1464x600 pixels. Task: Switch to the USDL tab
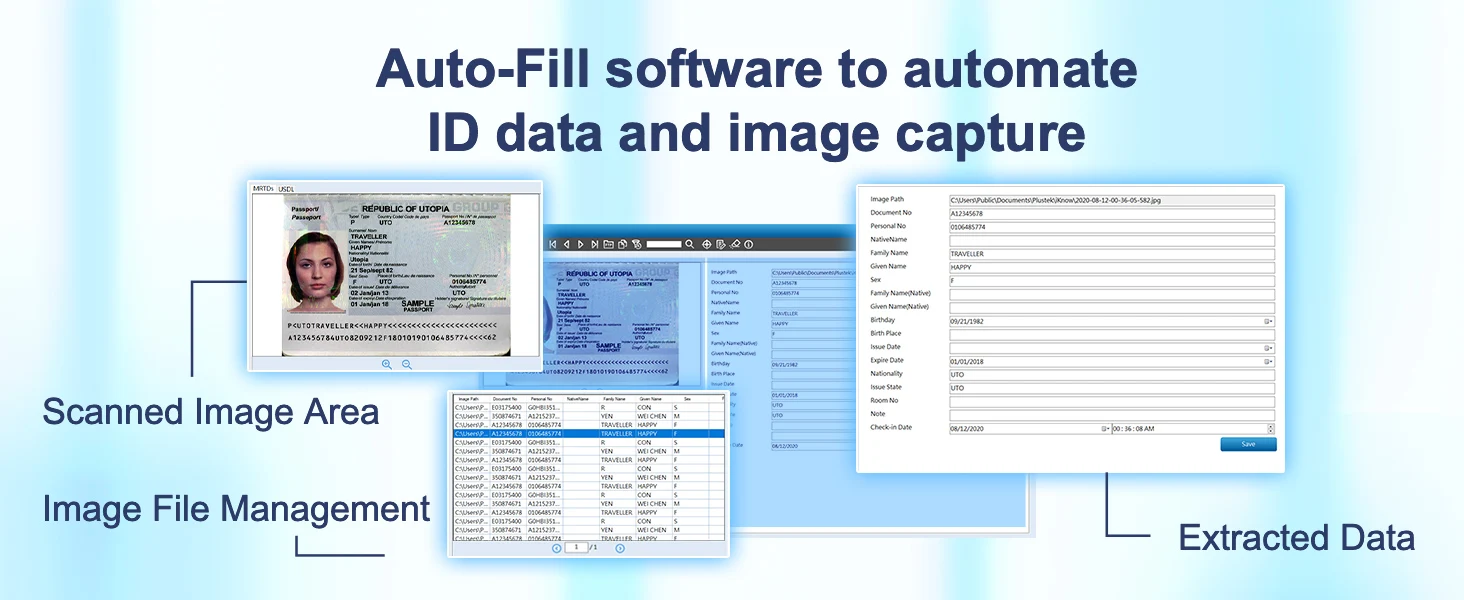287,189
